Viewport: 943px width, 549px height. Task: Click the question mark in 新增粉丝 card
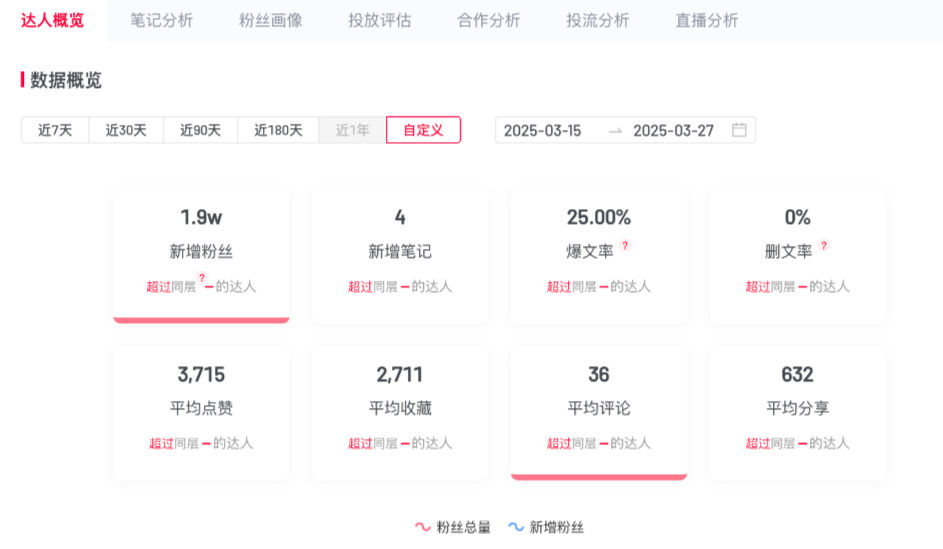202,278
